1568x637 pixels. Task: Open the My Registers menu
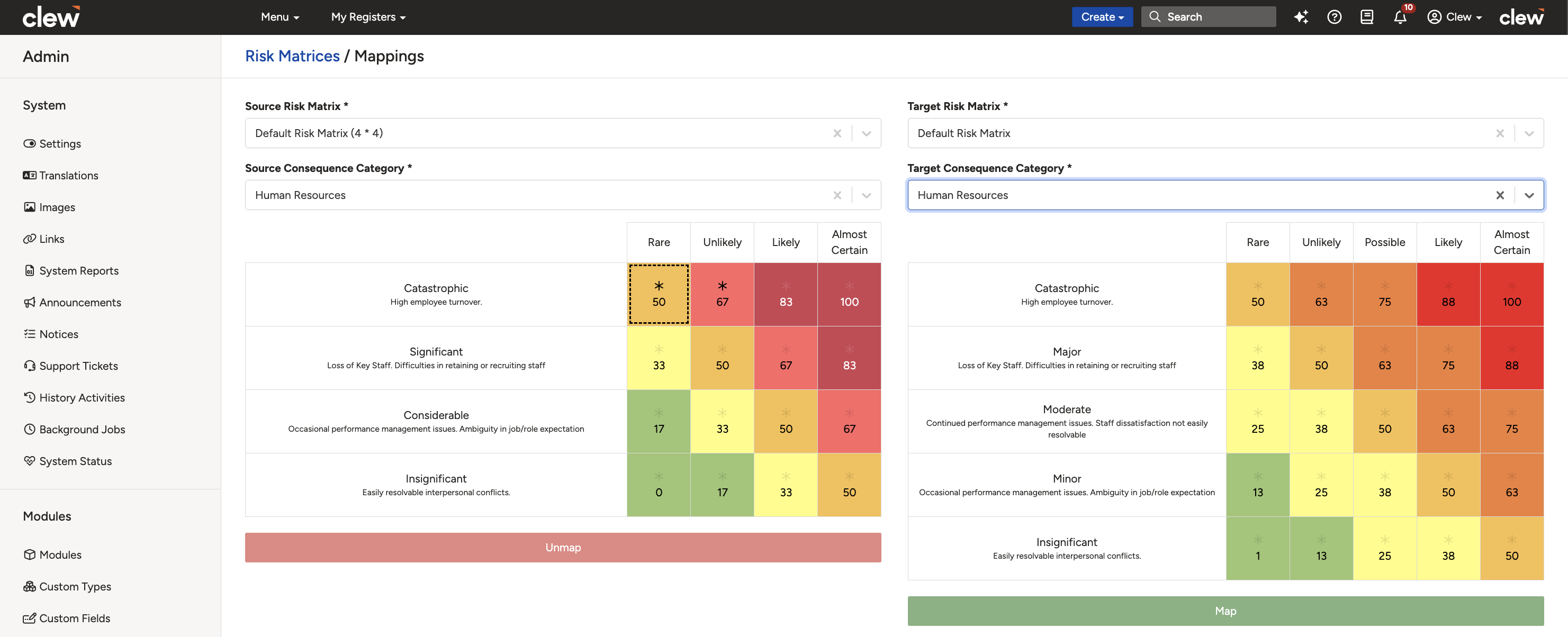click(368, 17)
